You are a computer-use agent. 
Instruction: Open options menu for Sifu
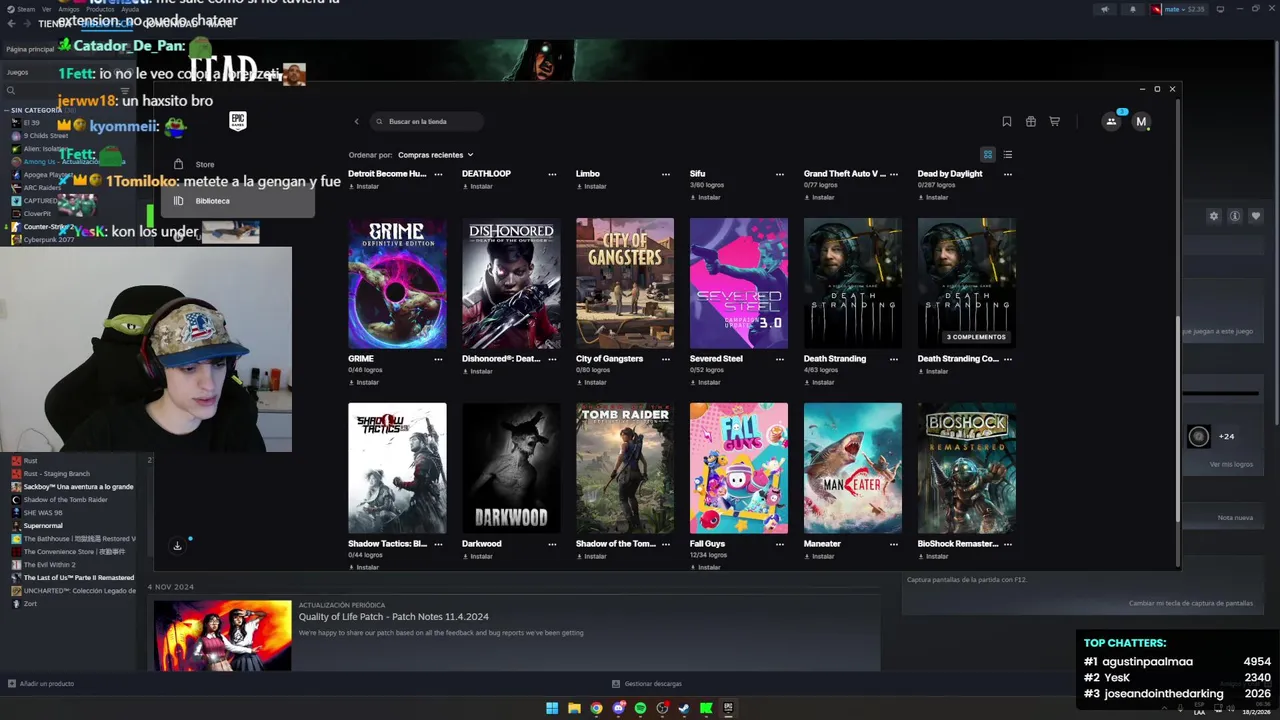click(780, 174)
